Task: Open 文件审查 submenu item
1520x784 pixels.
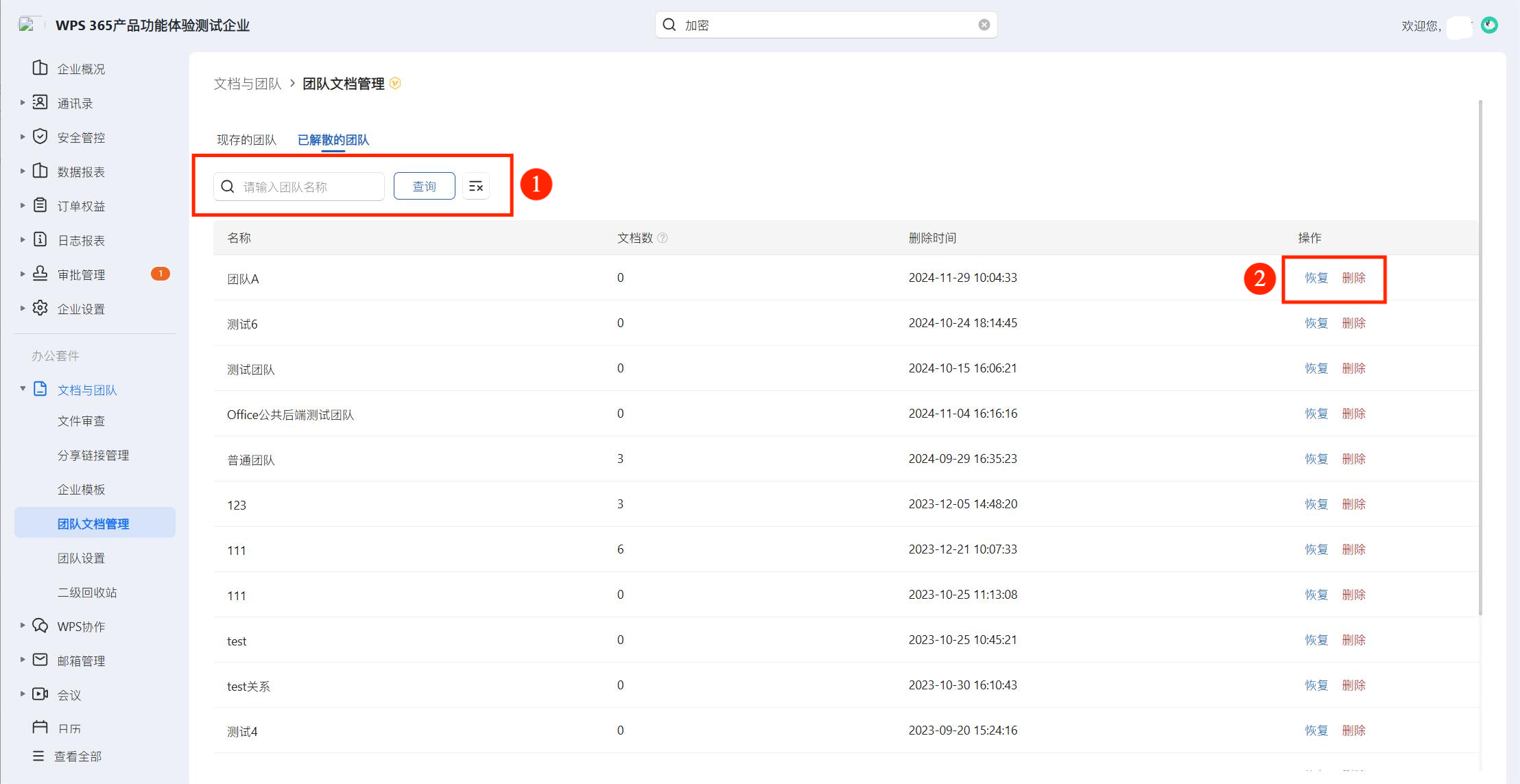Action: pos(81,421)
